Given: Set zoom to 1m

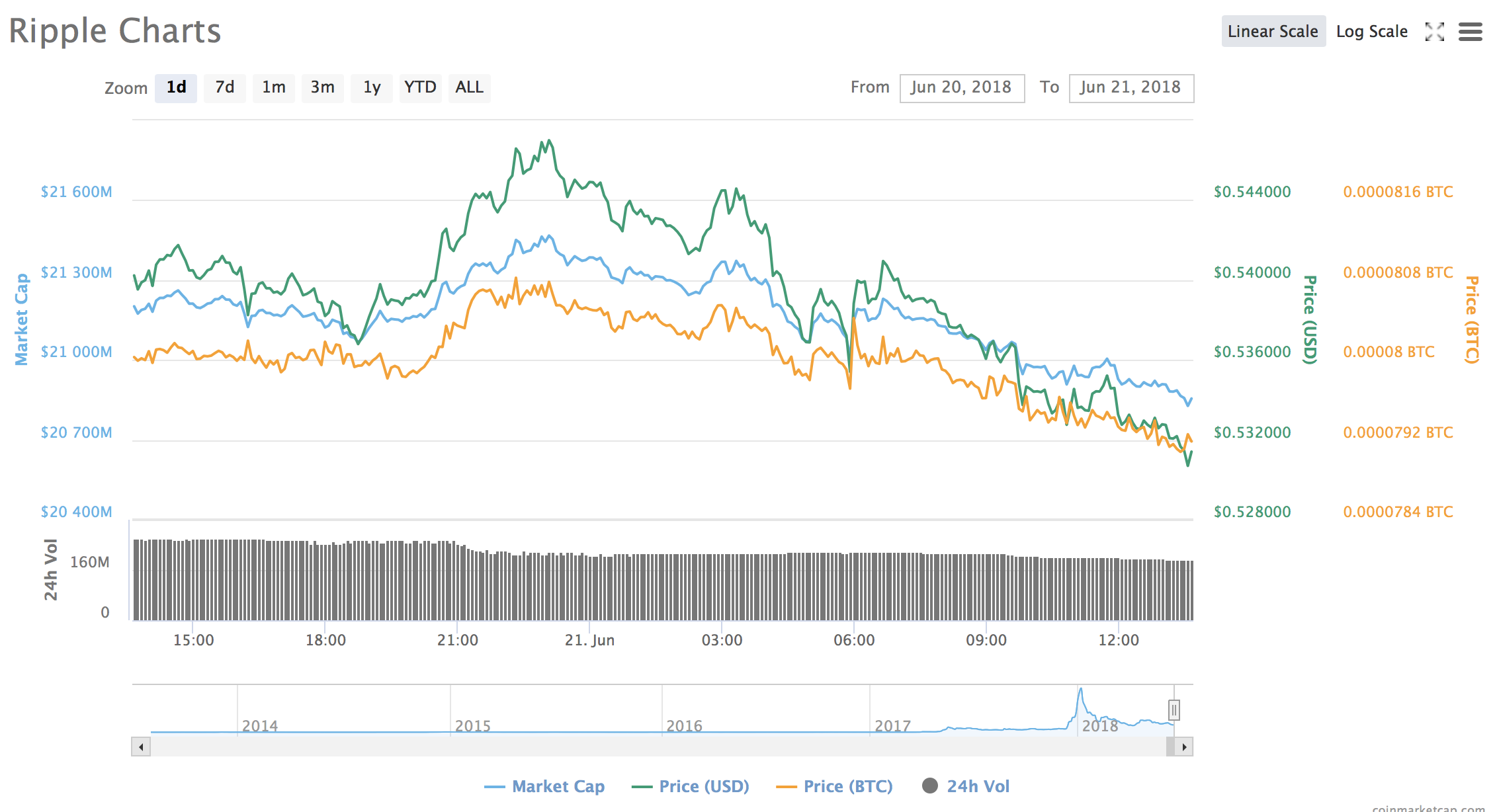Looking at the screenshot, I should pos(274,87).
